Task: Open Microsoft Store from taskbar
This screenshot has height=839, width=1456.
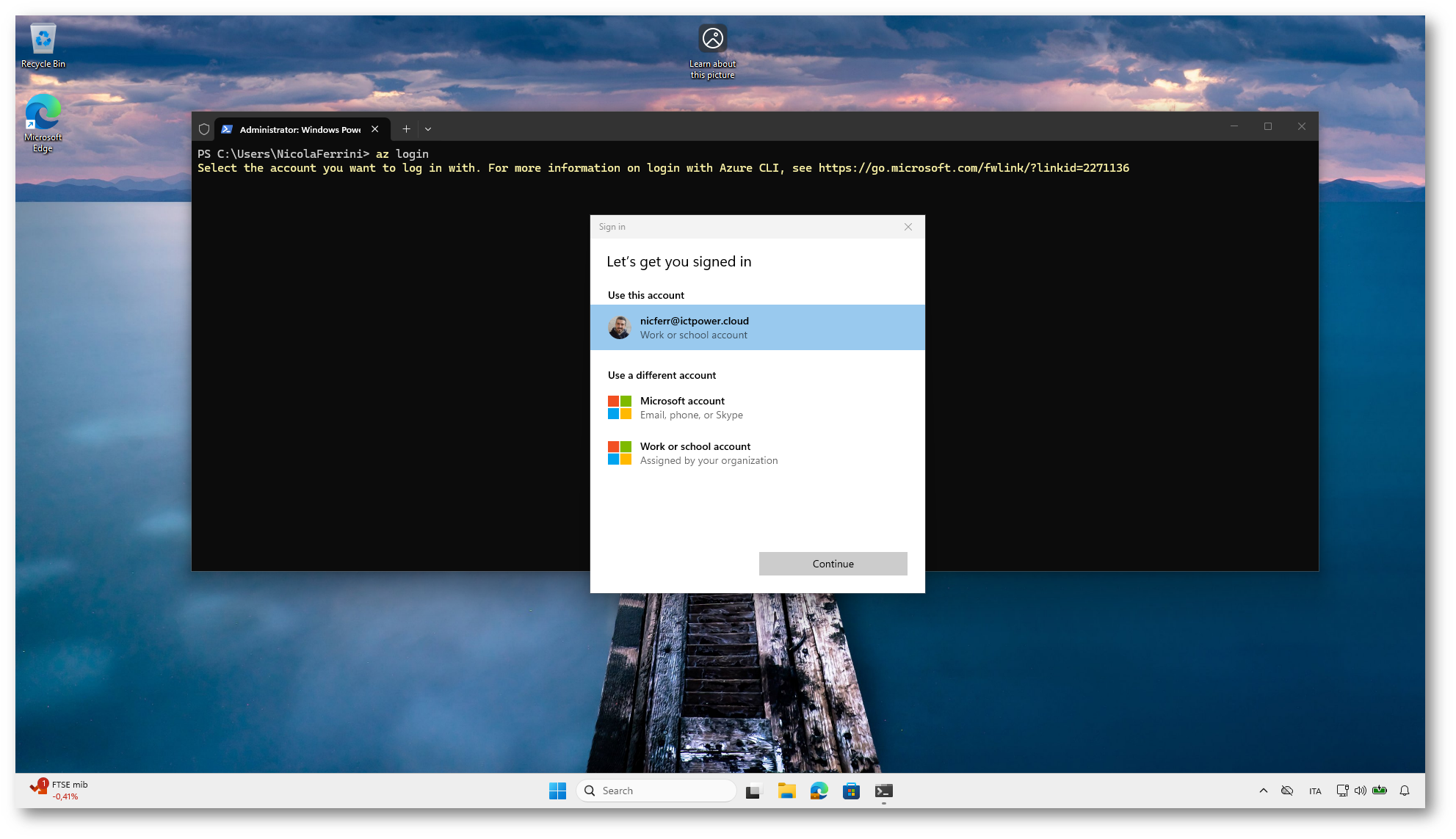Action: coord(851,791)
